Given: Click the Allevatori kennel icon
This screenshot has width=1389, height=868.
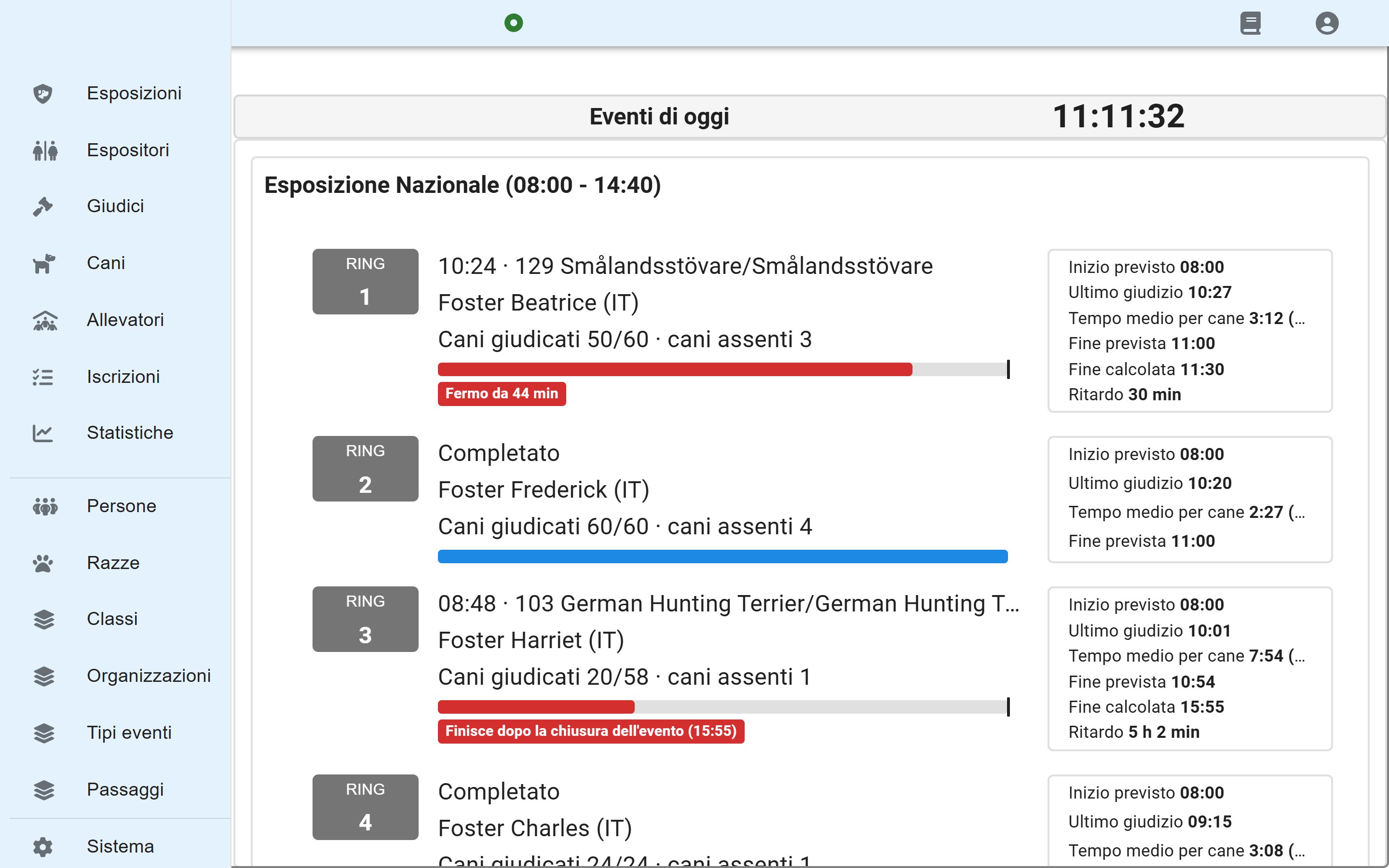Looking at the screenshot, I should [x=45, y=320].
